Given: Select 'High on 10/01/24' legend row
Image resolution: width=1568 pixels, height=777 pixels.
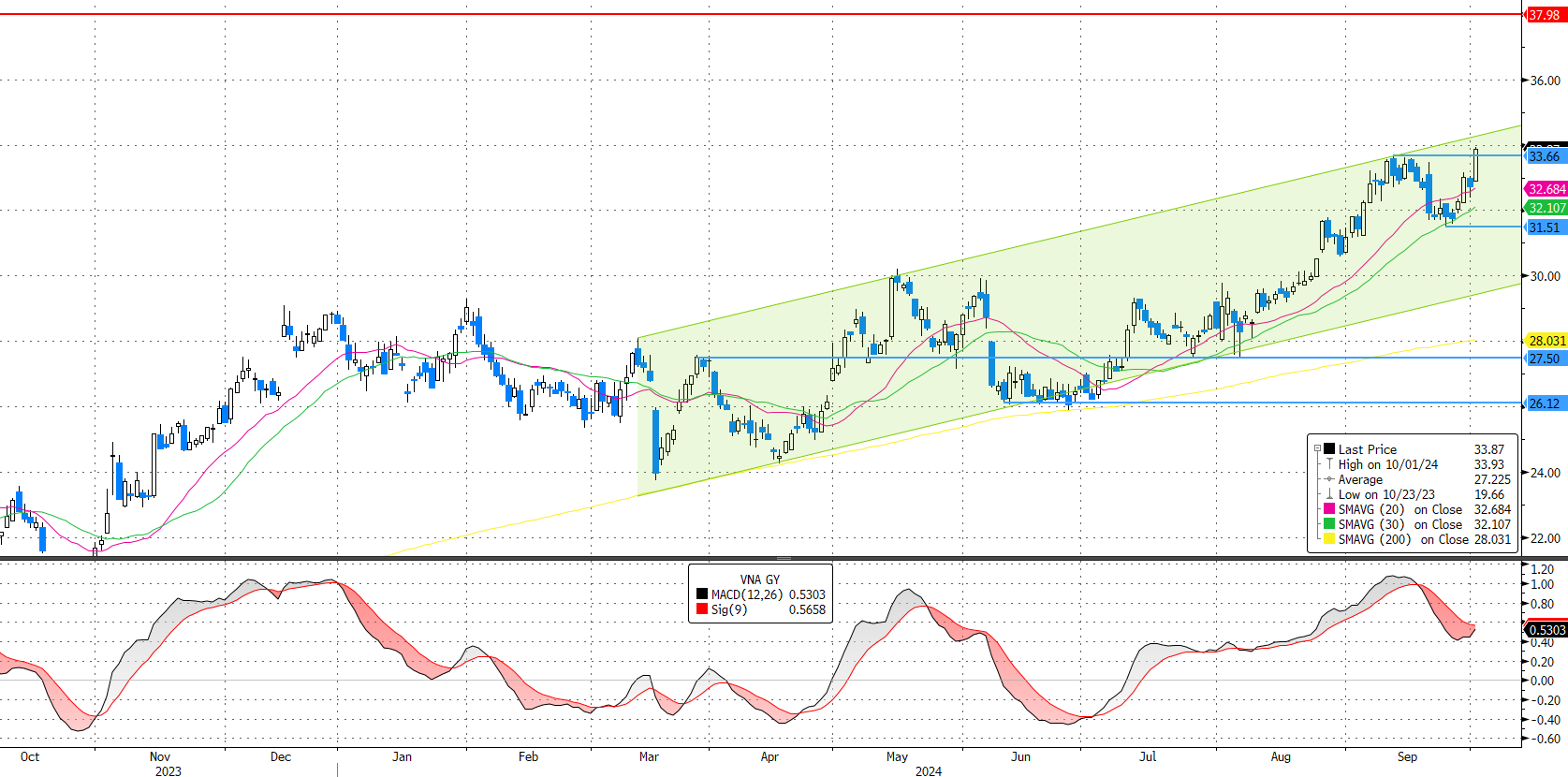Looking at the screenshot, I should pyautogui.click(x=1388, y=464).
